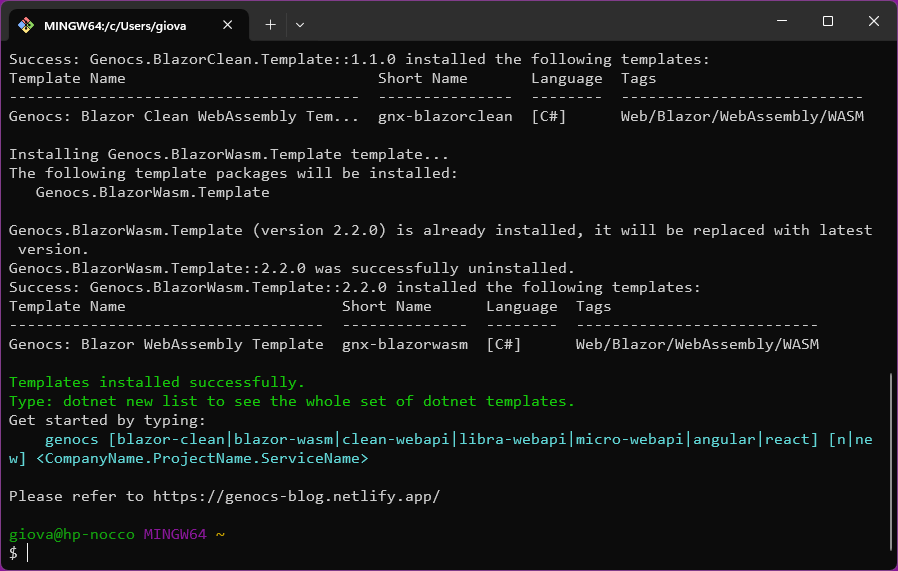Maximize the terminal window
The height and width of the screenshot is (571, 898).
(x=828, y=21)
